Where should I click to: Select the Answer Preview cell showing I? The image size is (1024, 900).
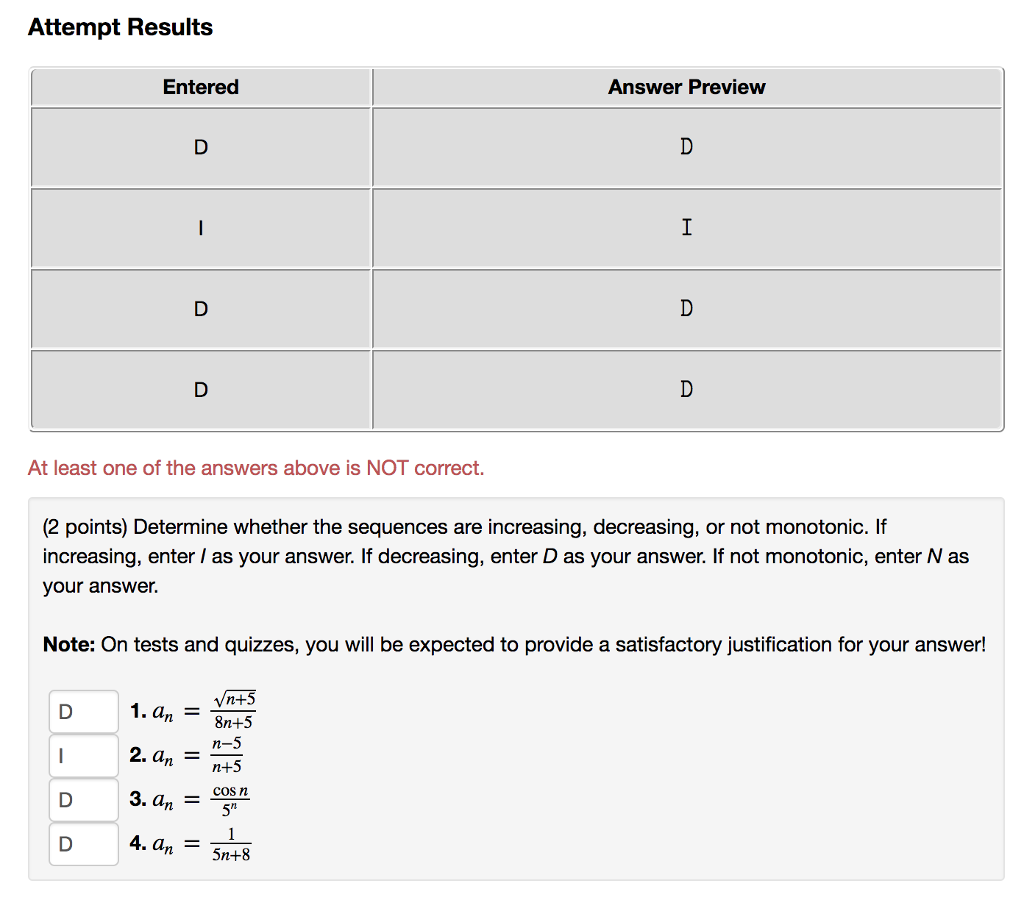[686, 228]
